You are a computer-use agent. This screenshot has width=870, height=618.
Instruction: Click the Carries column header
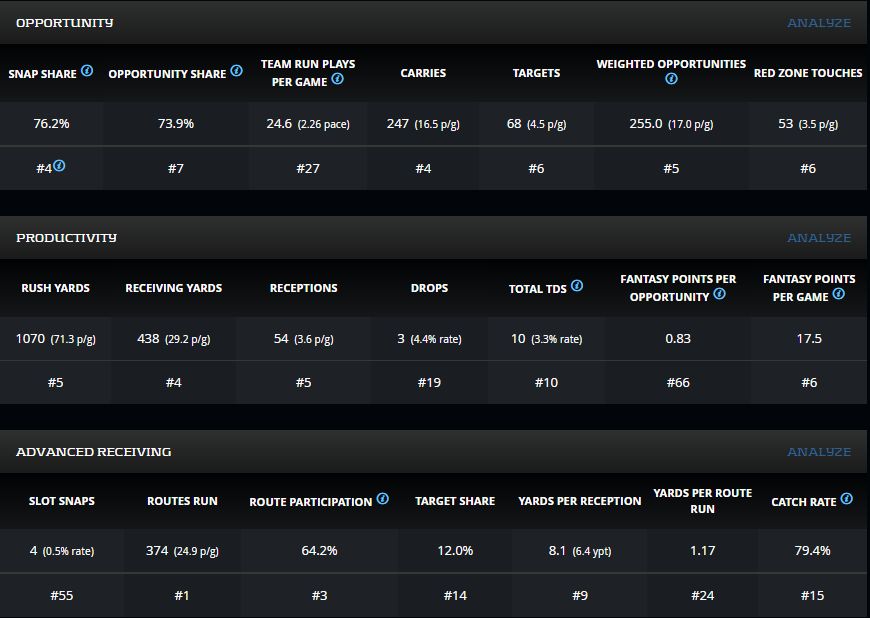click(423, 73)
